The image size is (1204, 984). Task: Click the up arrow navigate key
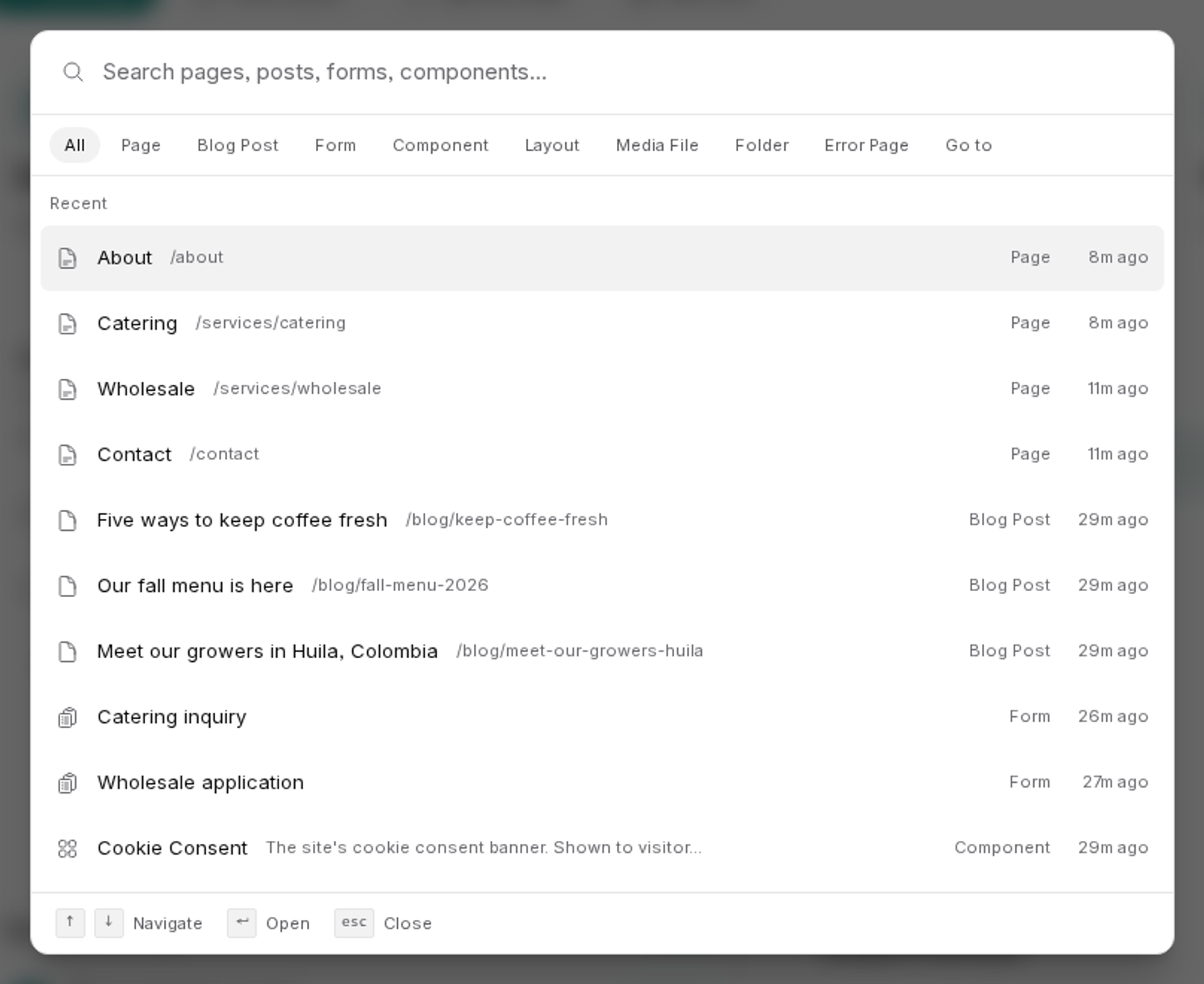coord(70,922)
